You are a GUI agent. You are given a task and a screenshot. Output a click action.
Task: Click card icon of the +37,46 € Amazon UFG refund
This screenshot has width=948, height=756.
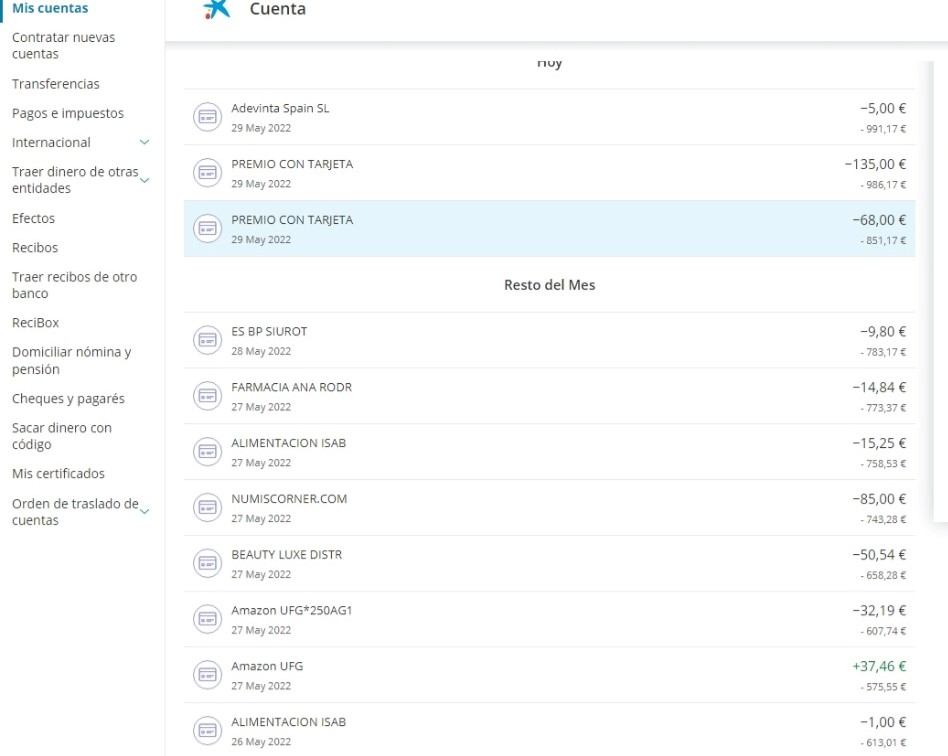(207, 676)
